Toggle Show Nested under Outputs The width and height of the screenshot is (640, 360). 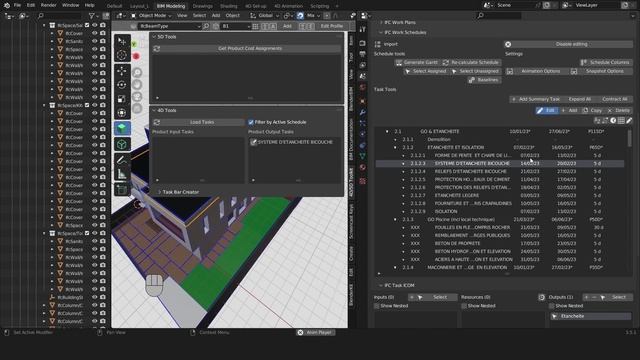pos(552,306)
